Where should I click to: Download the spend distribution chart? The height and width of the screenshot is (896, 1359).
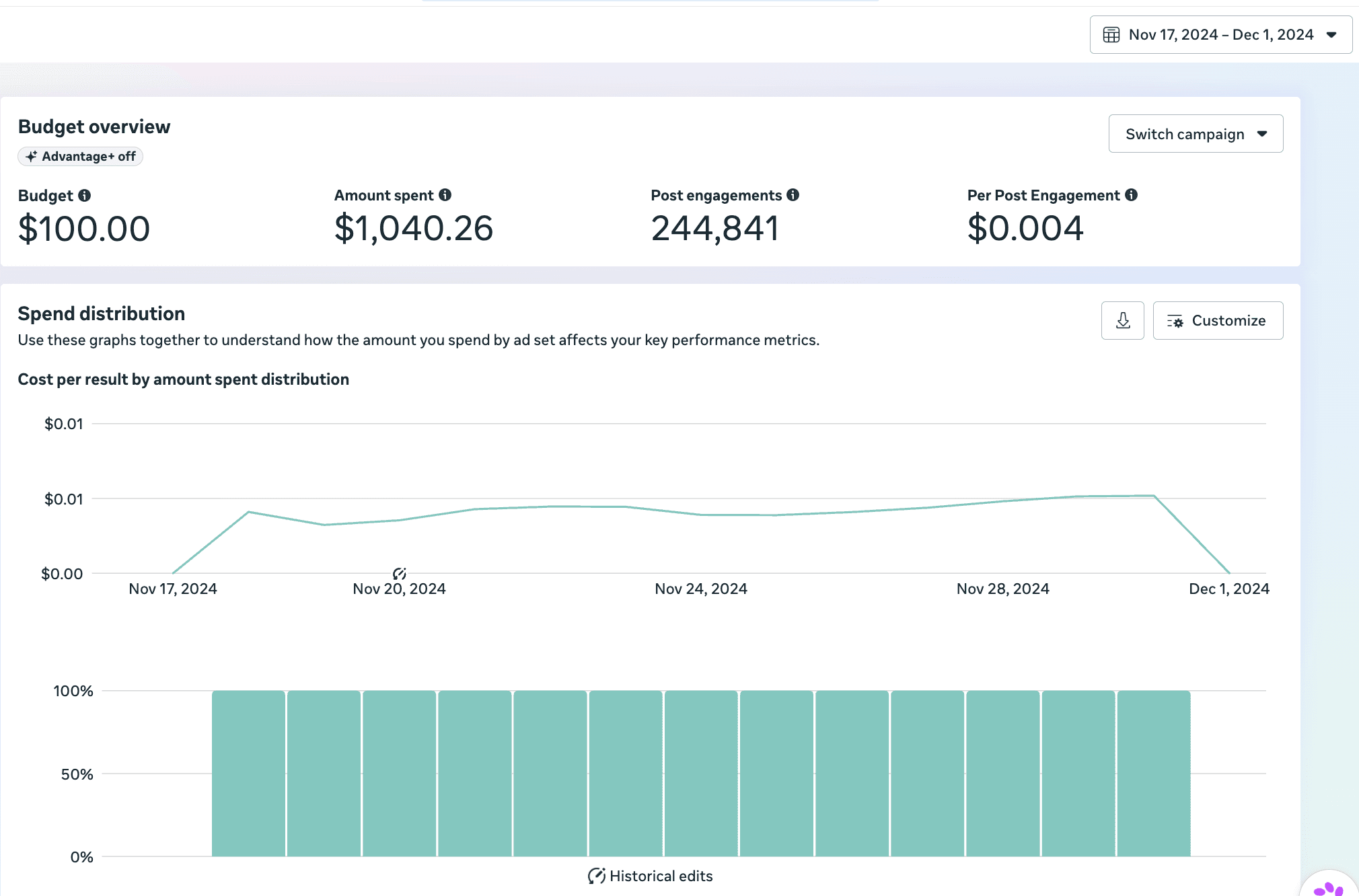[1123, 321]
